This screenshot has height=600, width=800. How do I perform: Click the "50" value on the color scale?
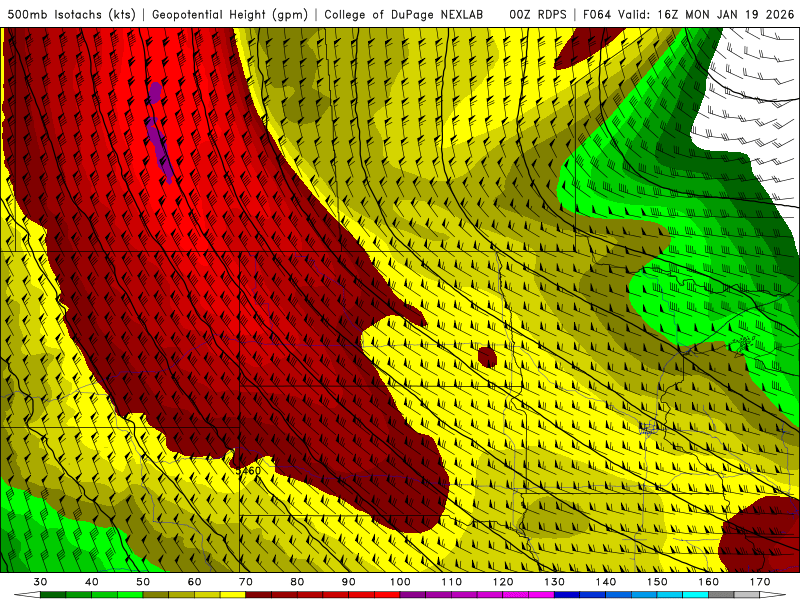pos(143,582)
